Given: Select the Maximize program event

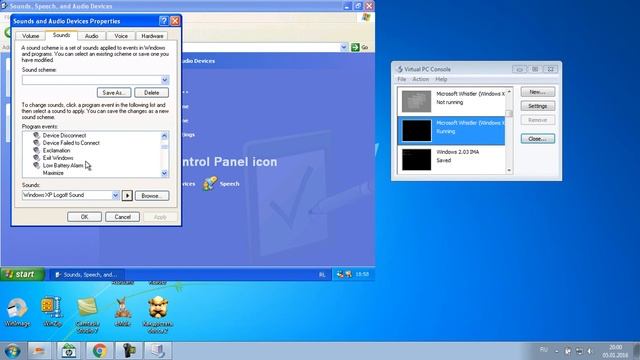Looking at the screenshot, I should [53, 173].
